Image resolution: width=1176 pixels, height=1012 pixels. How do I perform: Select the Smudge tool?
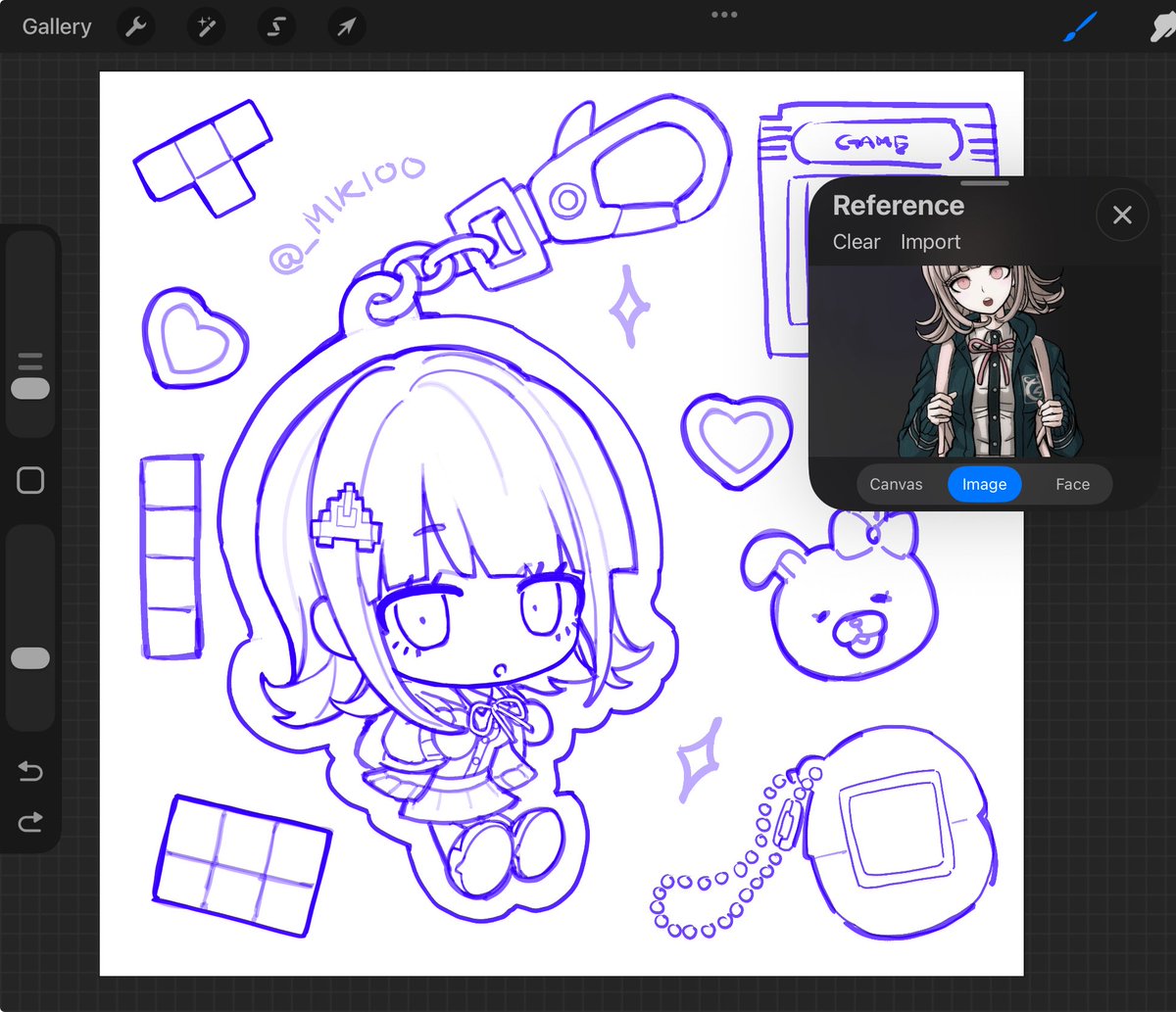[1163, 27]
